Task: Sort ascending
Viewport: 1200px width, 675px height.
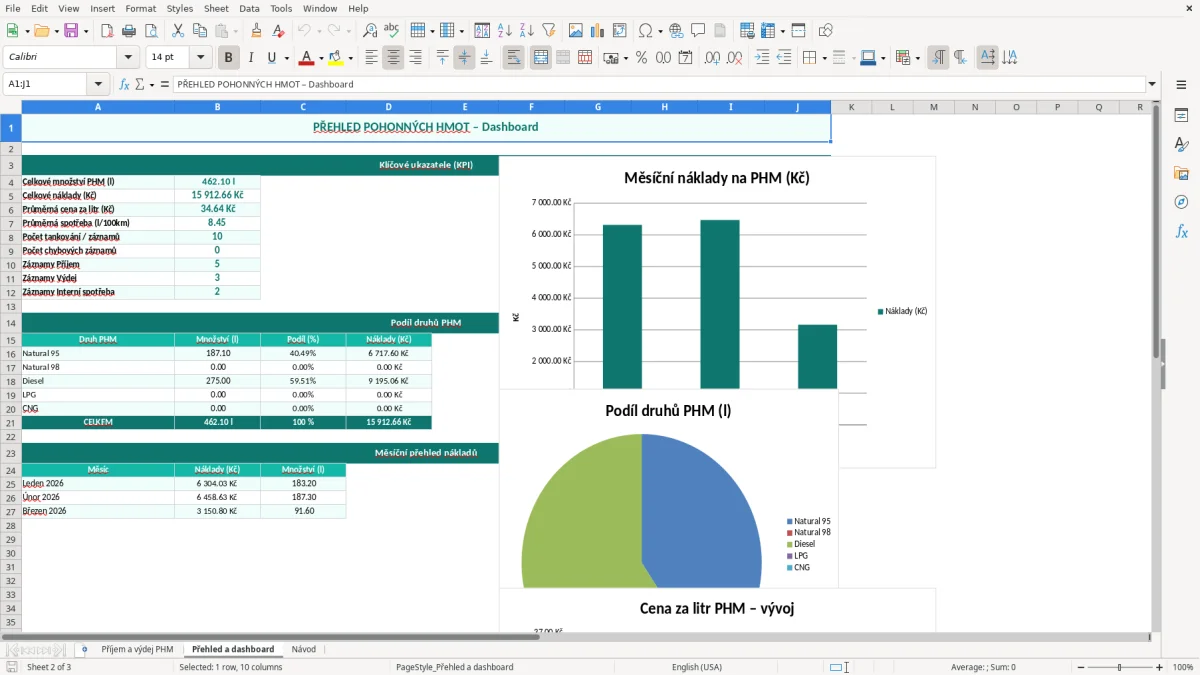Action: 505,31
